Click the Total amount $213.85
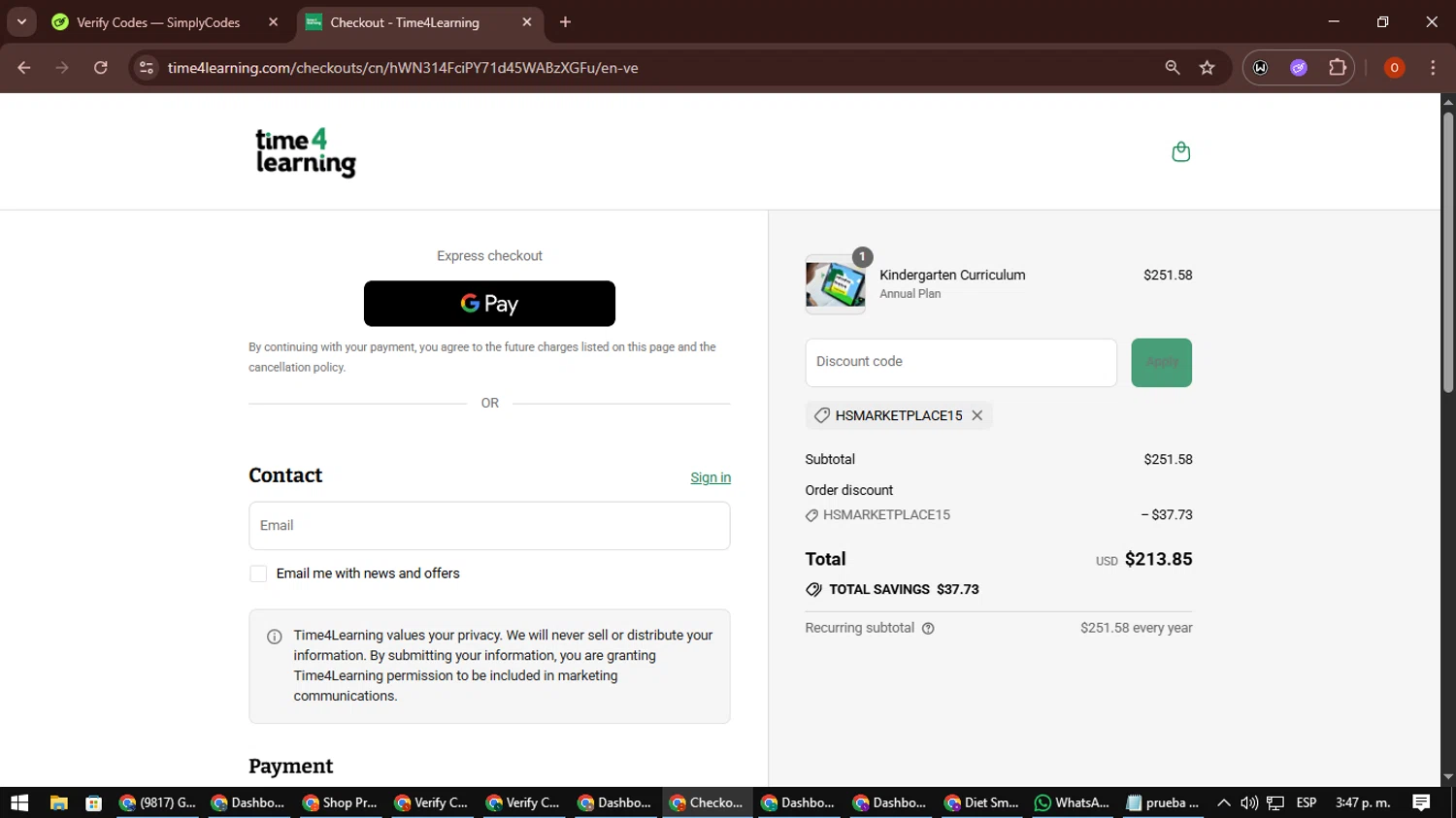 (x=1158, y=559)
